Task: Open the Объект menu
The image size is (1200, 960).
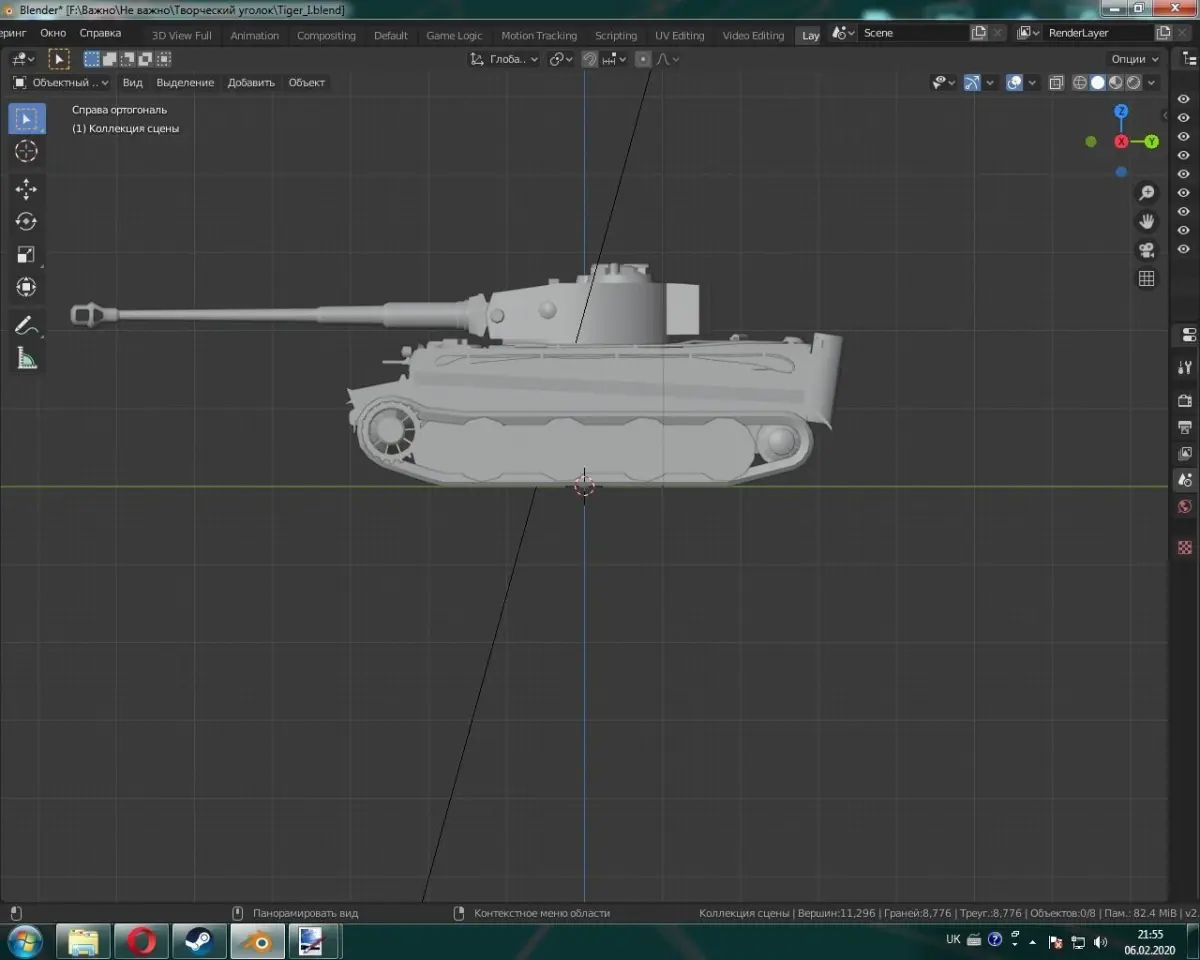Action: [x=307, y=82]
